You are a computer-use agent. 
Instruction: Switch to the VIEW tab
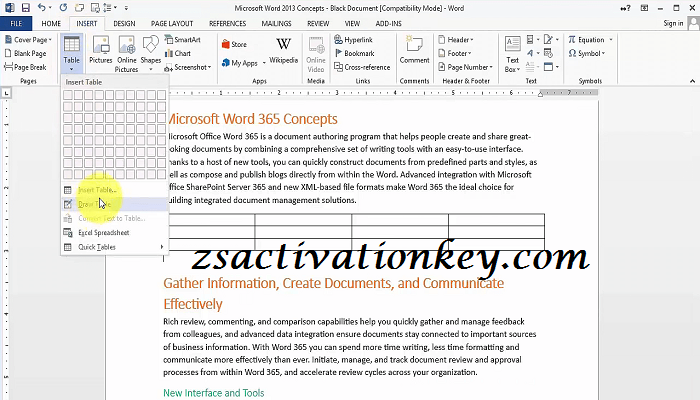(x=352, y=23)
